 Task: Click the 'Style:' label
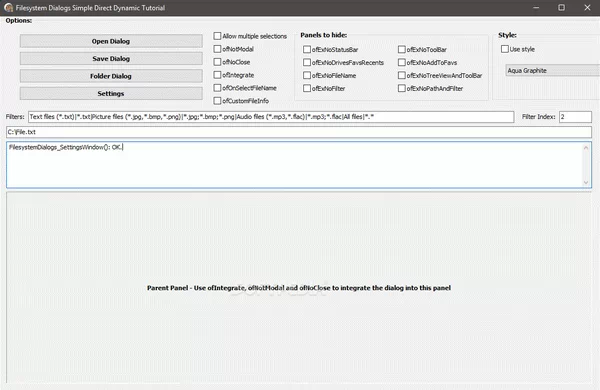[x=507, y=35]
